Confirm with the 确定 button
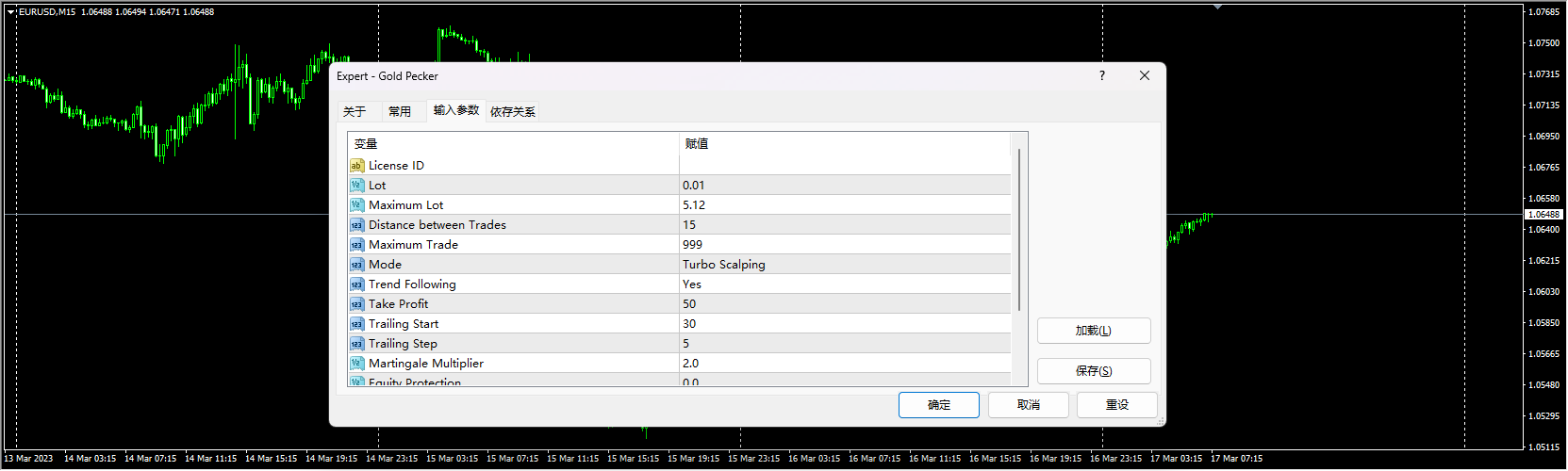This screenshot has height=471, width=1568. 939,405
